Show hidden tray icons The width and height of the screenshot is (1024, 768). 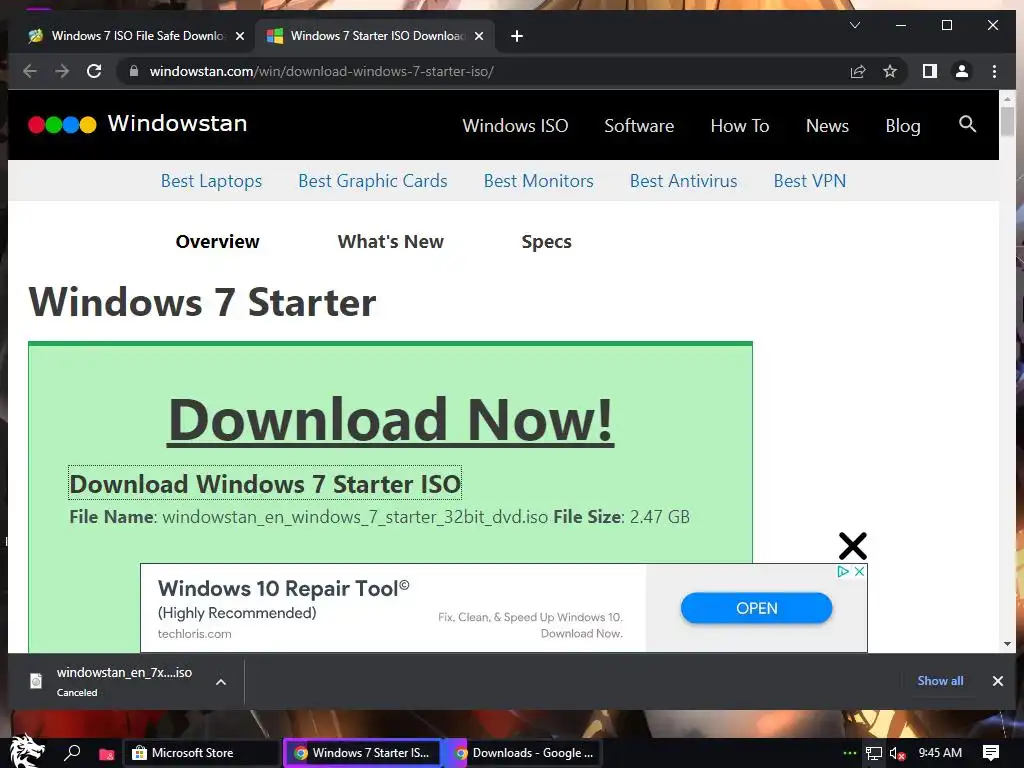pos(849,753)
